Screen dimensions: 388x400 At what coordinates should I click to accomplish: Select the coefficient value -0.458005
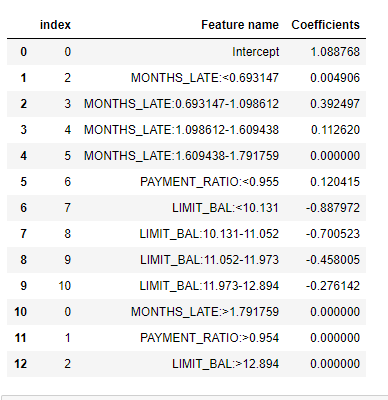tap(333, 260)
